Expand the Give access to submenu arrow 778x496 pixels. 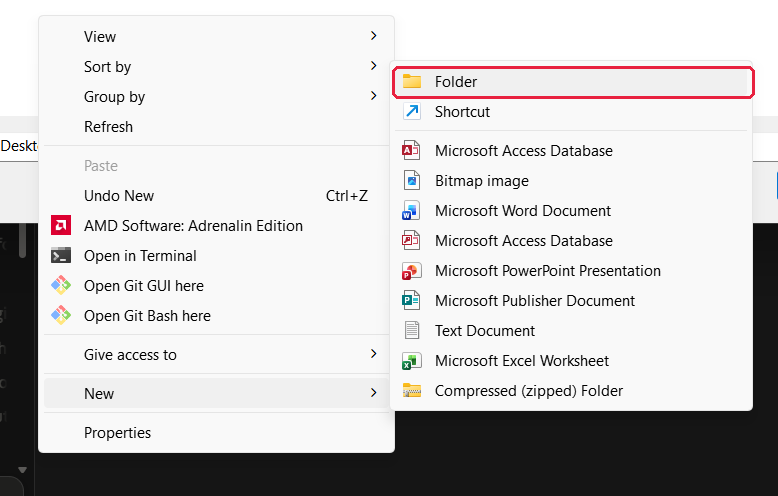pyautogui.click(x=374, y=354)
